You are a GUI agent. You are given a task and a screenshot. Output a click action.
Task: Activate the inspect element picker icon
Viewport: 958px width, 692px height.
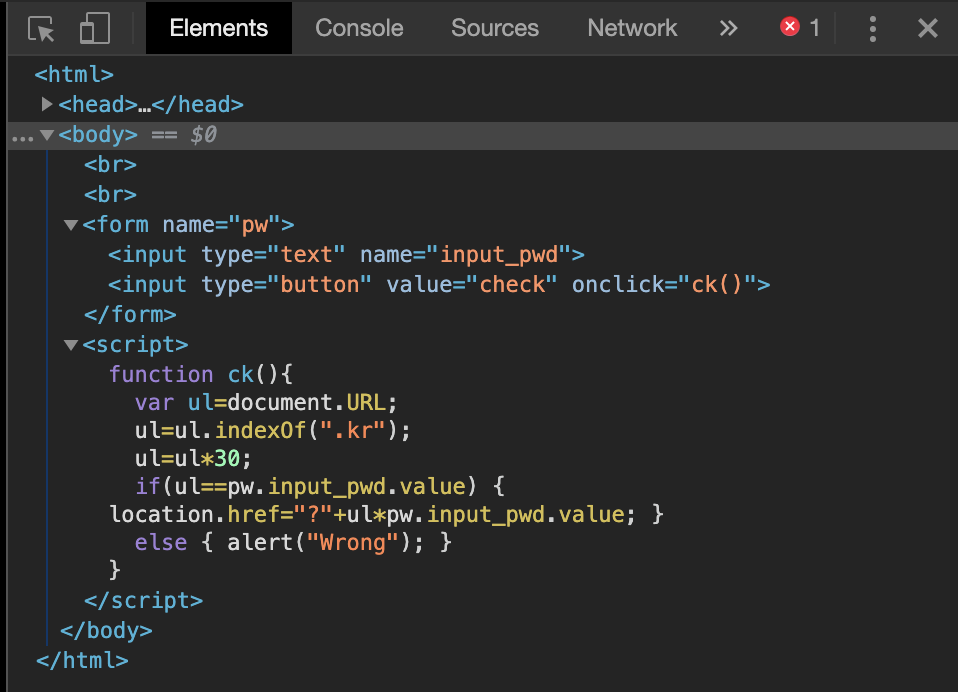pos(41,29)
